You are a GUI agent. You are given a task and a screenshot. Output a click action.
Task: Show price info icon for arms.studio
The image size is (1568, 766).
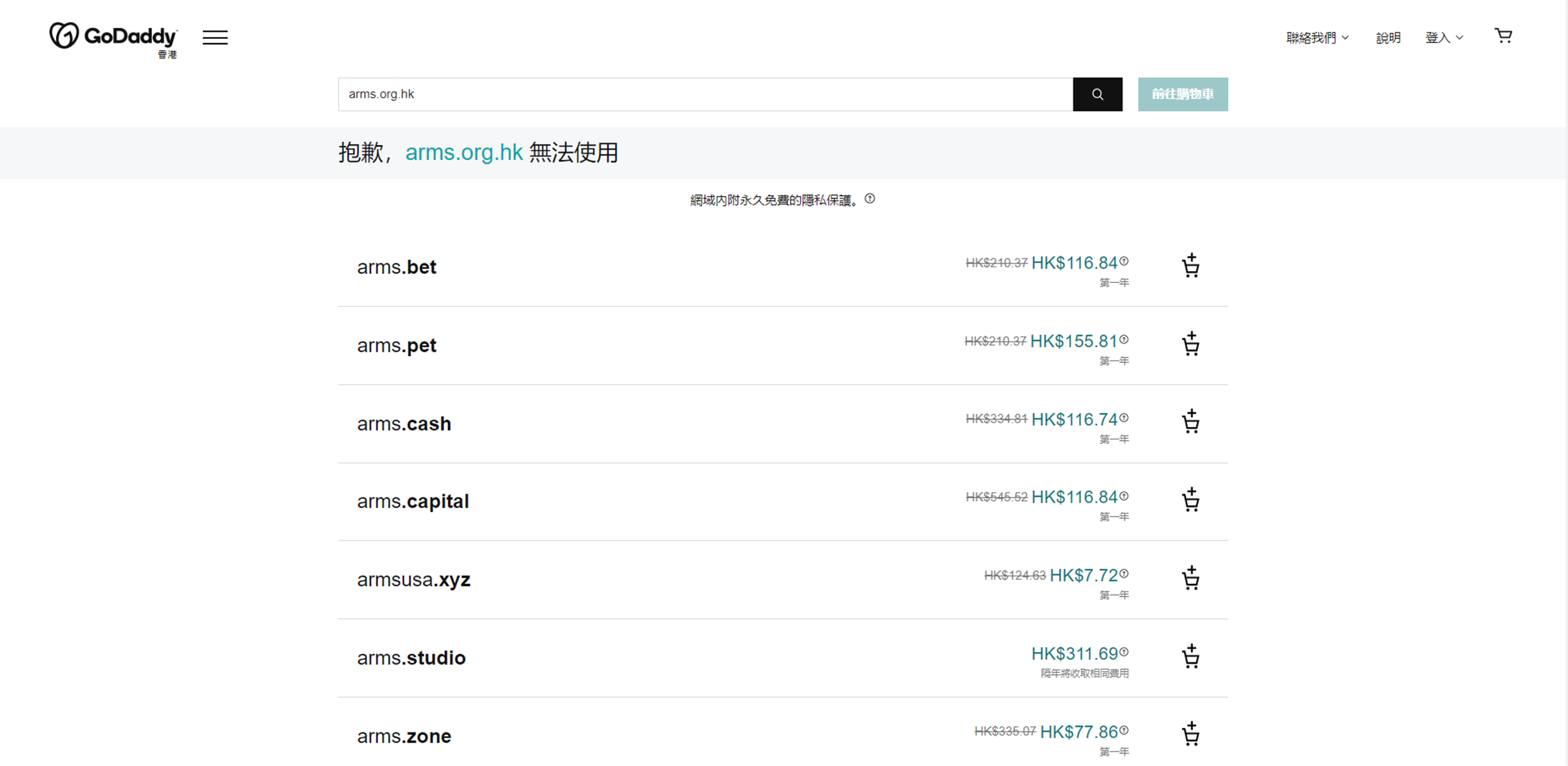point(1124,652)
